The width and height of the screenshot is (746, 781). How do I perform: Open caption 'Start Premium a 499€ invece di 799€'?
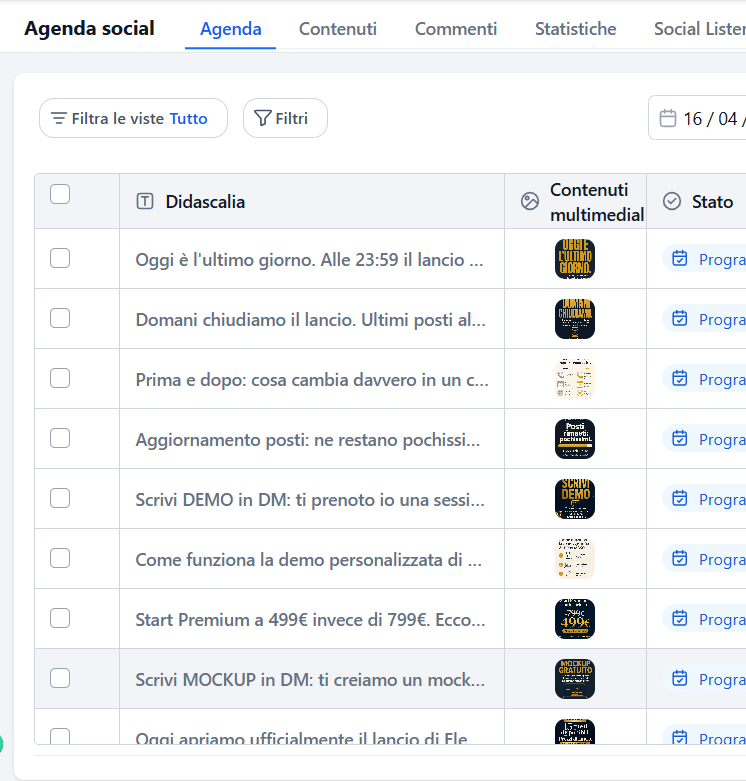point(310,620)
